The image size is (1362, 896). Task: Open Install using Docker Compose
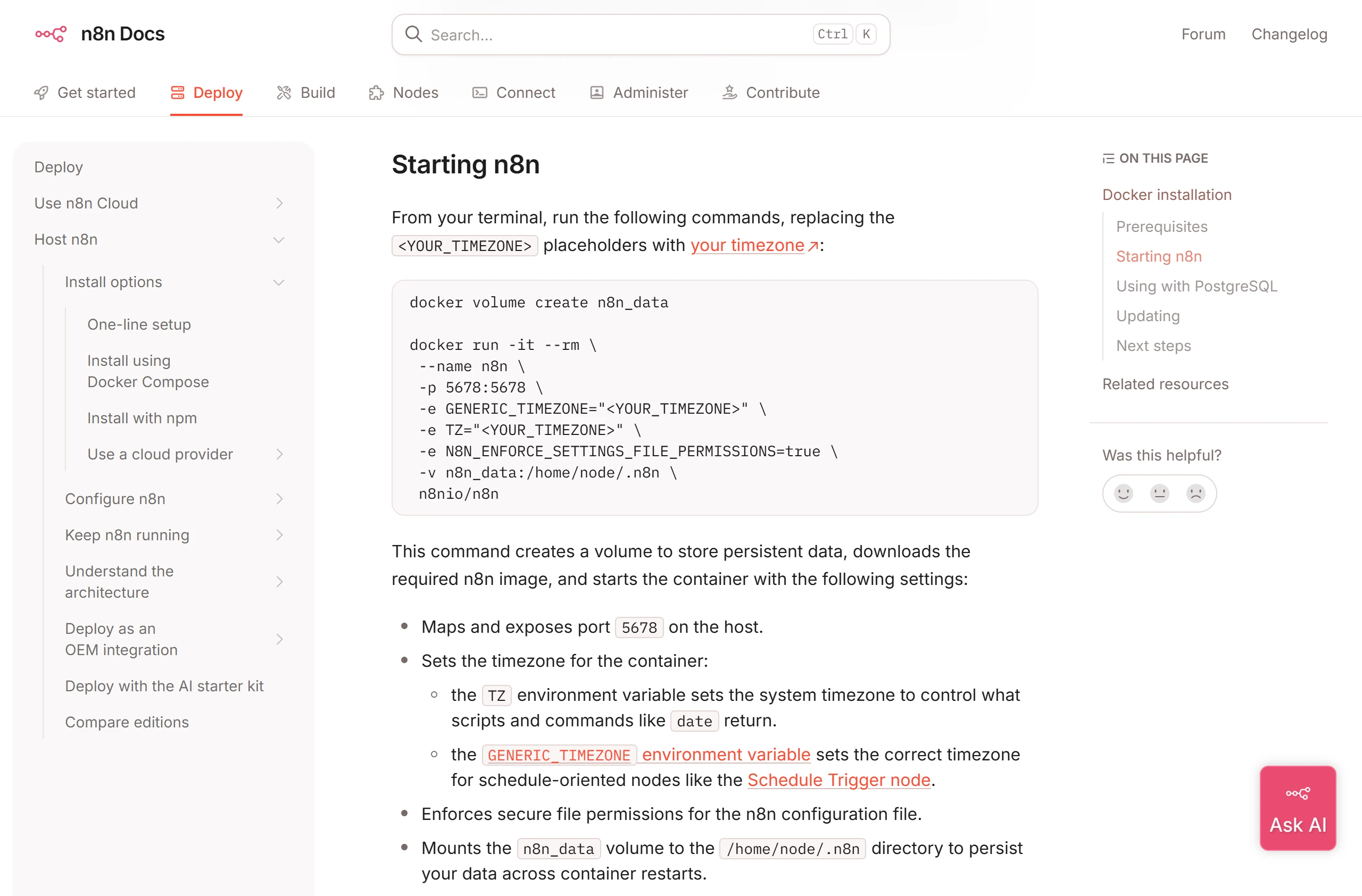pyautogui.click(x=148, y=371)
